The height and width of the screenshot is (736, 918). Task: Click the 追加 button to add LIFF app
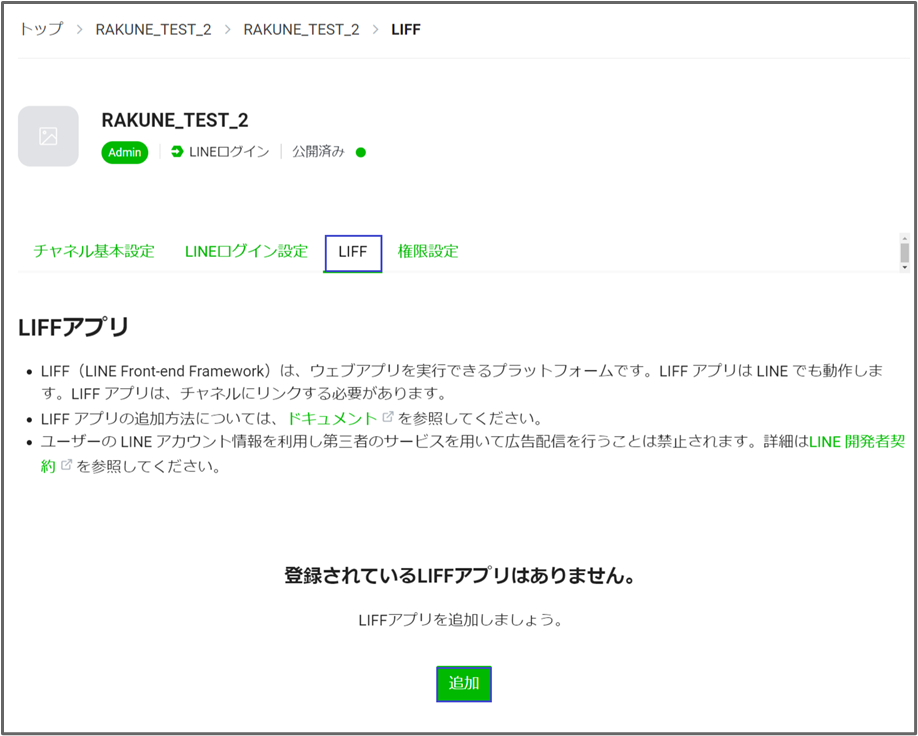(x=464, y=683)
